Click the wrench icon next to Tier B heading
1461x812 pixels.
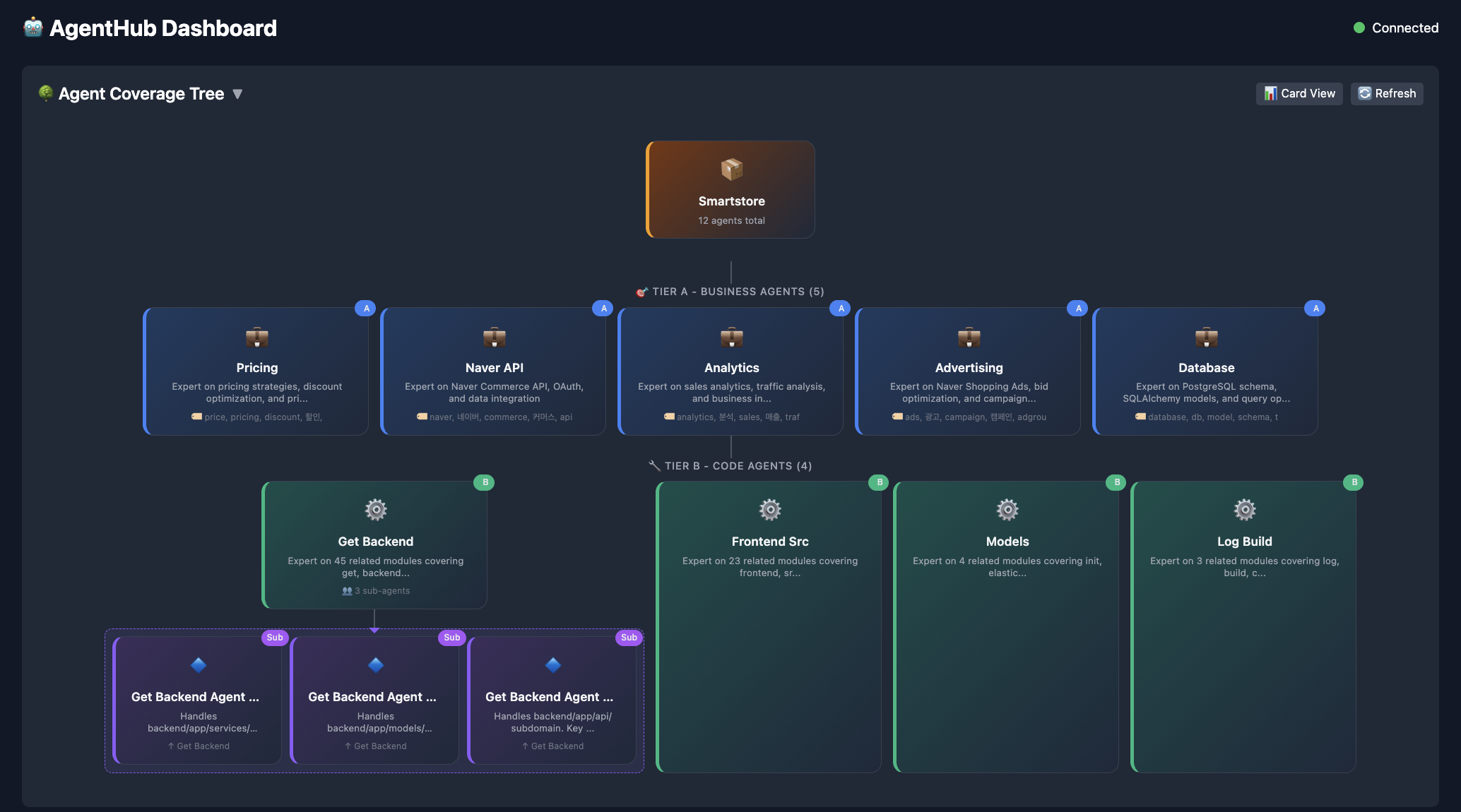(653, 465)
